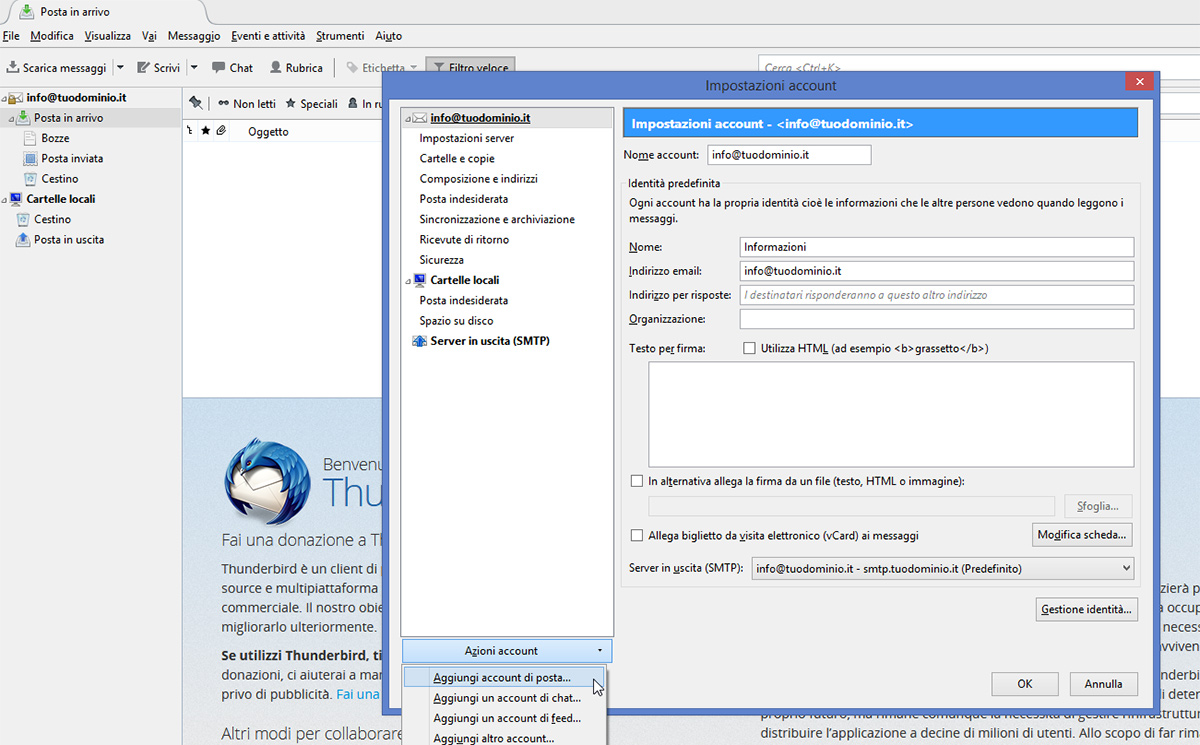1200x745 pixels.
Task: Open the Visualizza menu
Action: [x=108, y=36]
